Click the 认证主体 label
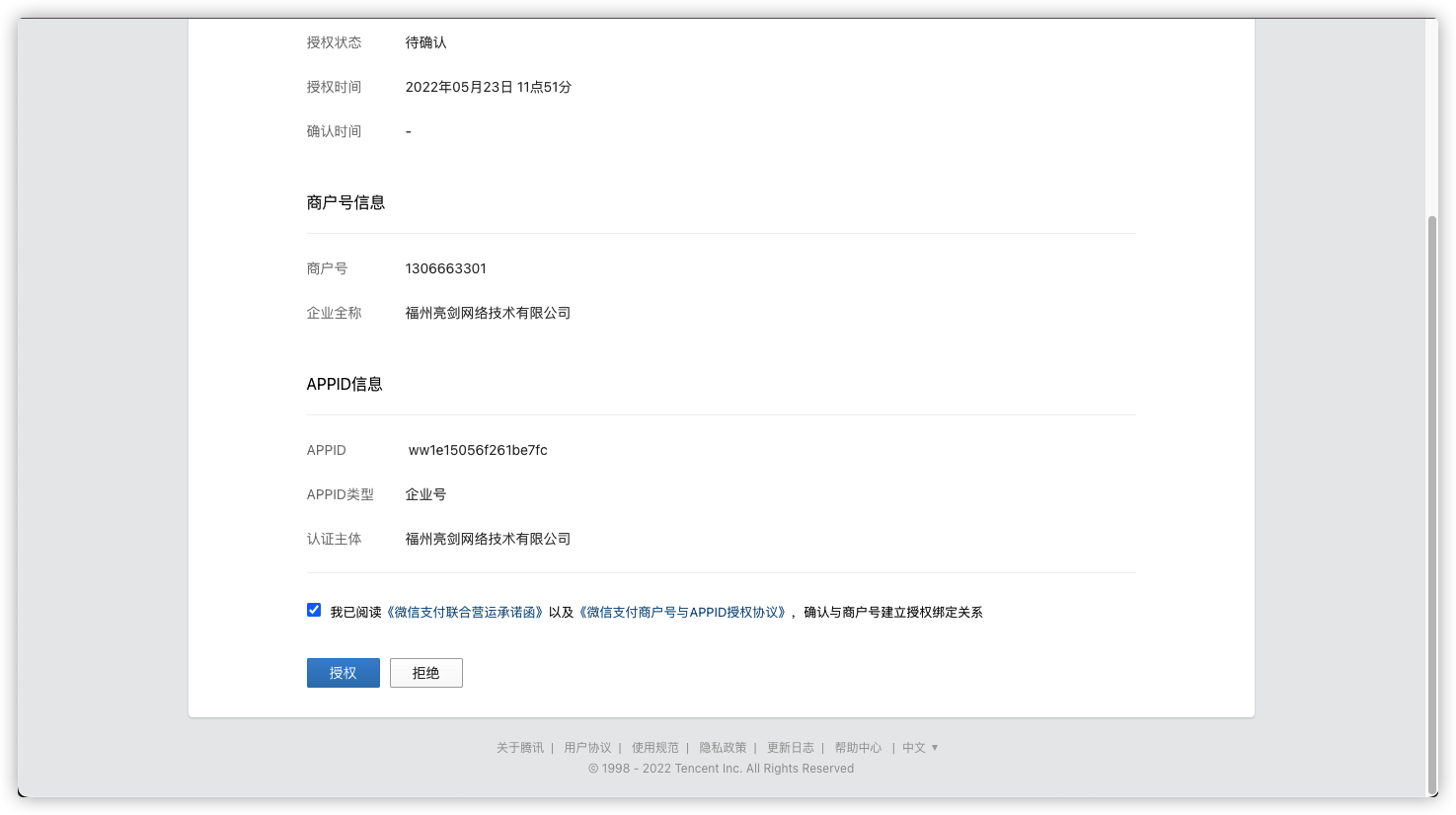Image resolution: width=1456 pixels, height=815 pixels. 335,539
